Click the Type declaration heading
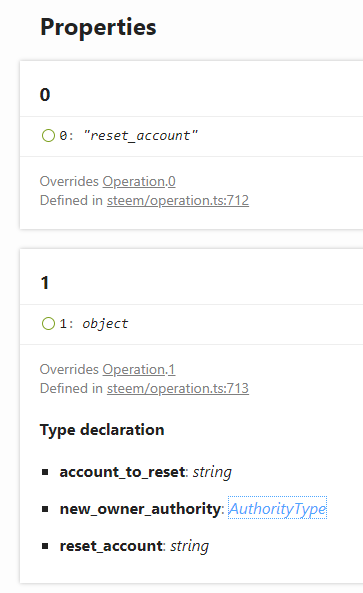The image size is (363, 593). pos(102,430)
